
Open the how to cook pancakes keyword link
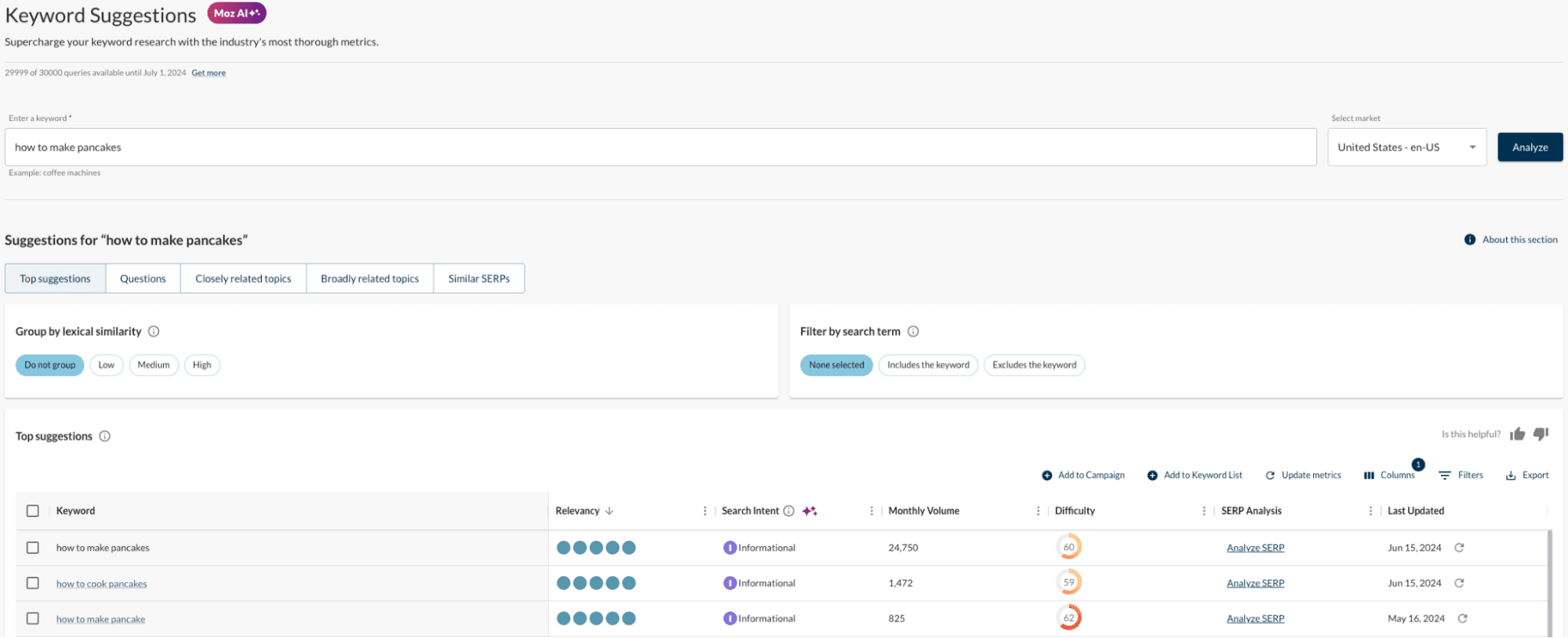[x=101, y=584]
